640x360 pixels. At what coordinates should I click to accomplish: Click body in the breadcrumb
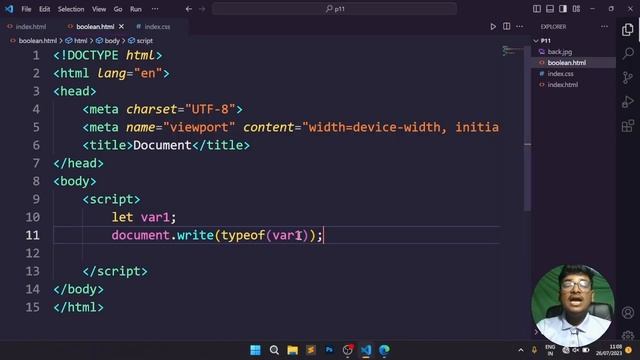[112, 41]
